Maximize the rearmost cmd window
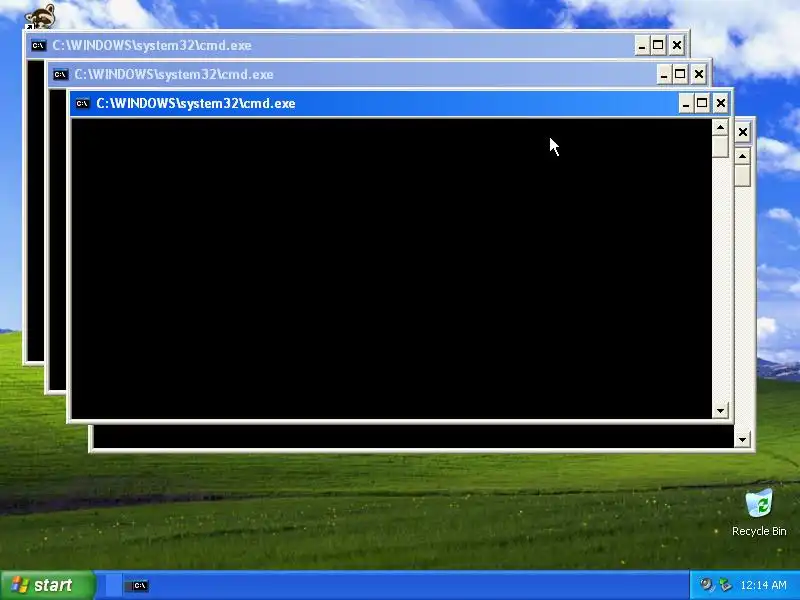The image size is (800, 600). 658,45
